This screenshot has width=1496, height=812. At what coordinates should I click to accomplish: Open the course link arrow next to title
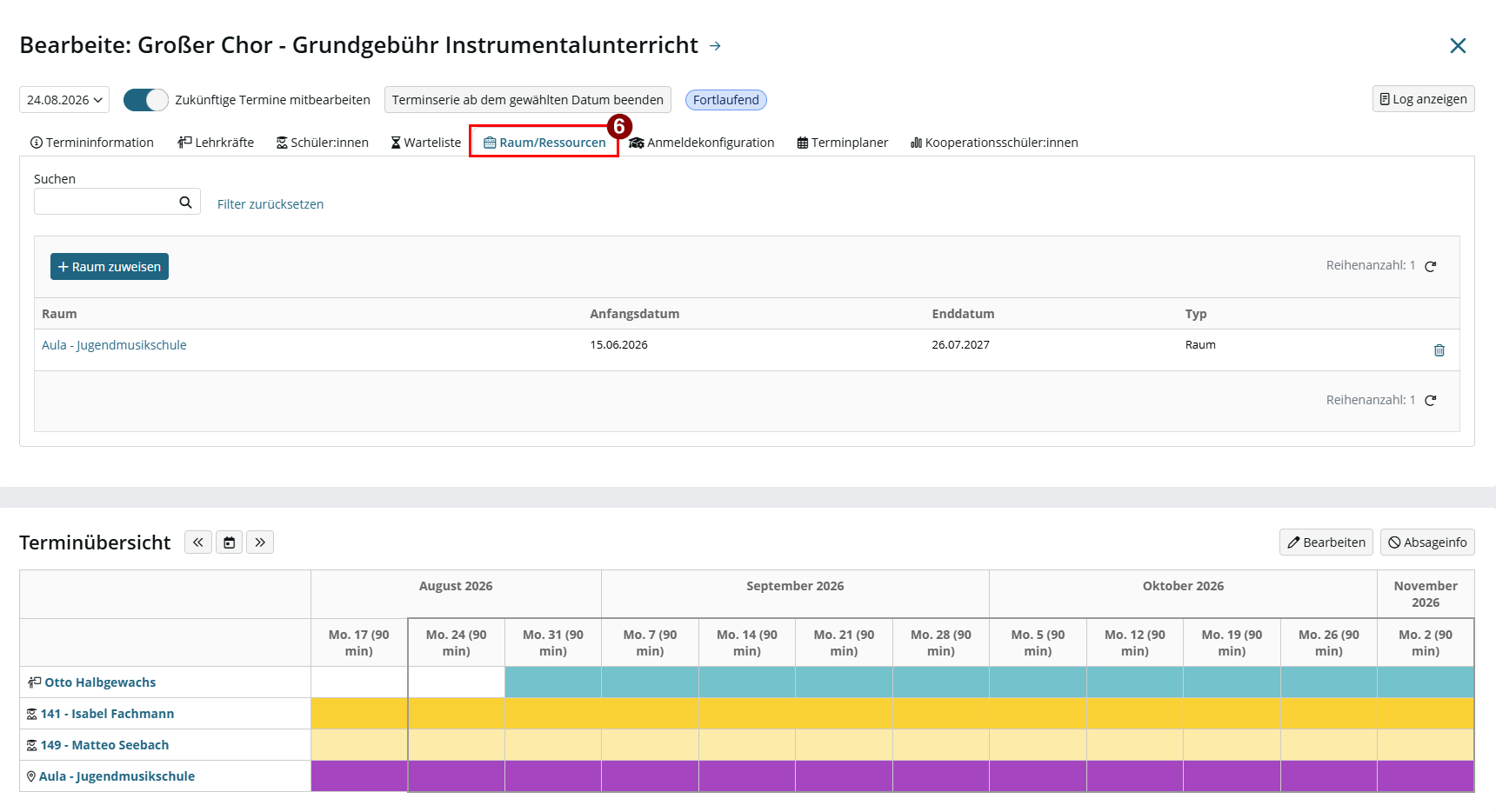coord(715,46)
